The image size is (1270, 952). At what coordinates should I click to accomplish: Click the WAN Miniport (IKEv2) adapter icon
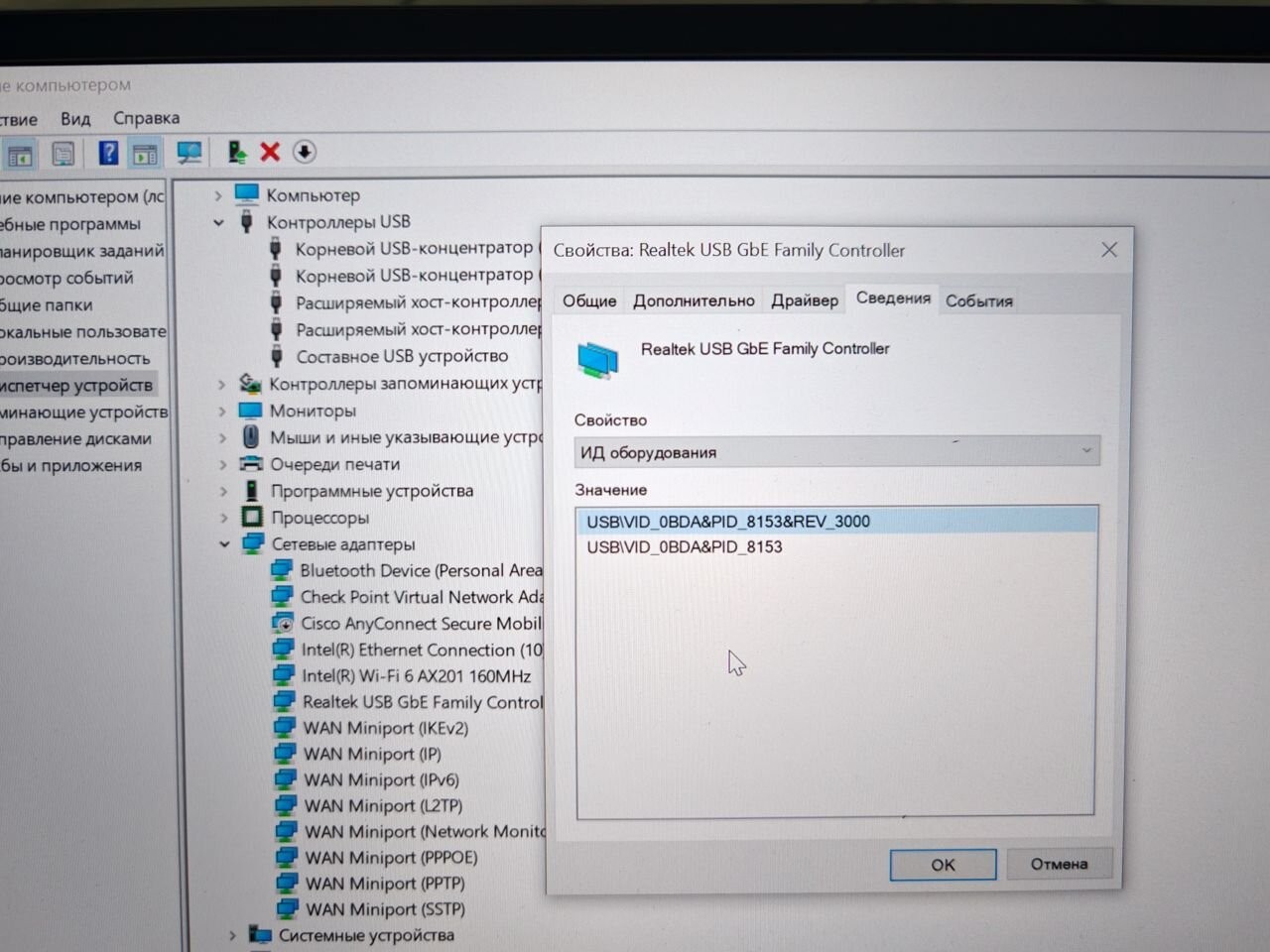coord(285,728)
